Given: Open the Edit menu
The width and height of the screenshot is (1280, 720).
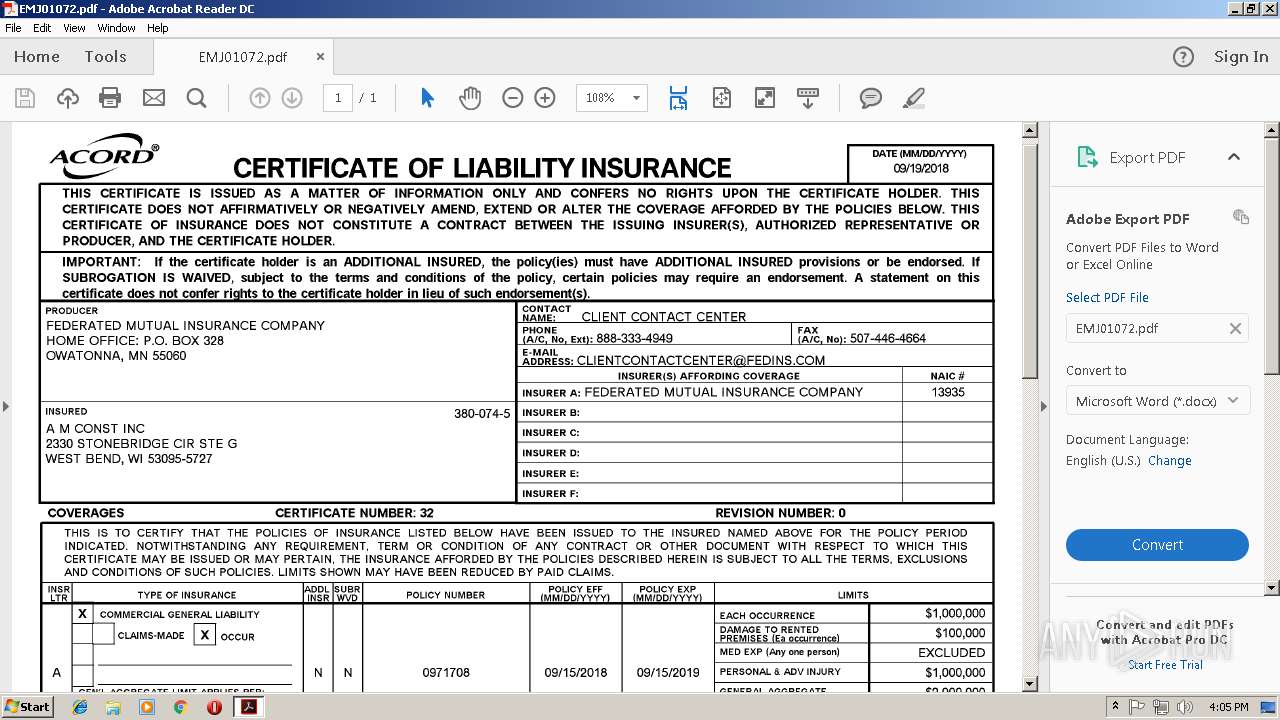Looking at the screenshot, I should click(x=42, y=28).
